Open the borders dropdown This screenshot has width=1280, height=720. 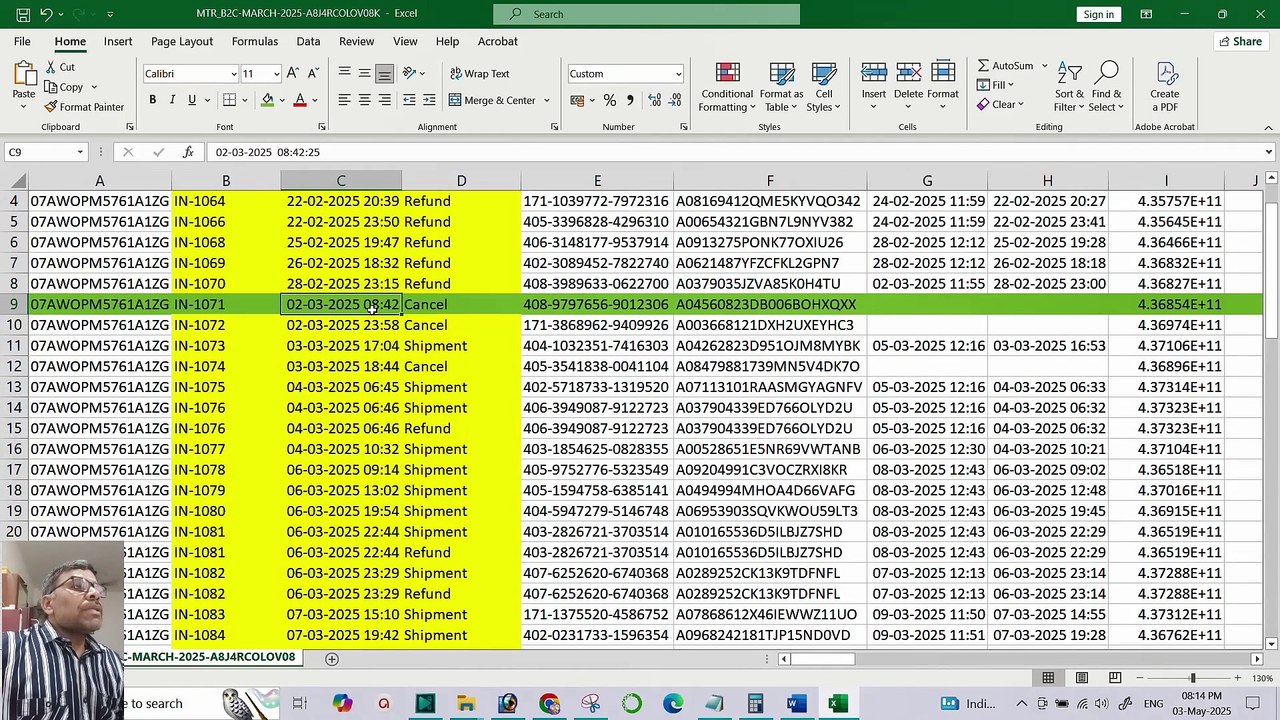click(x=246, y=100)
